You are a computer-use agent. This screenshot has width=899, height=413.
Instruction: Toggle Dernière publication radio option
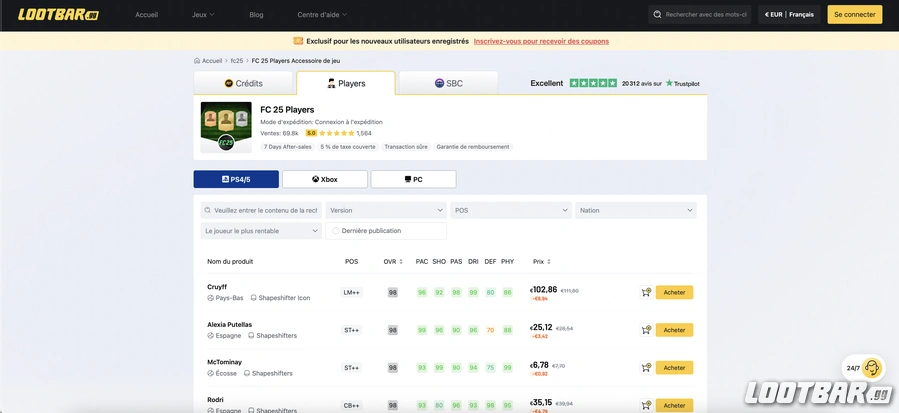(x=336, y=231)
